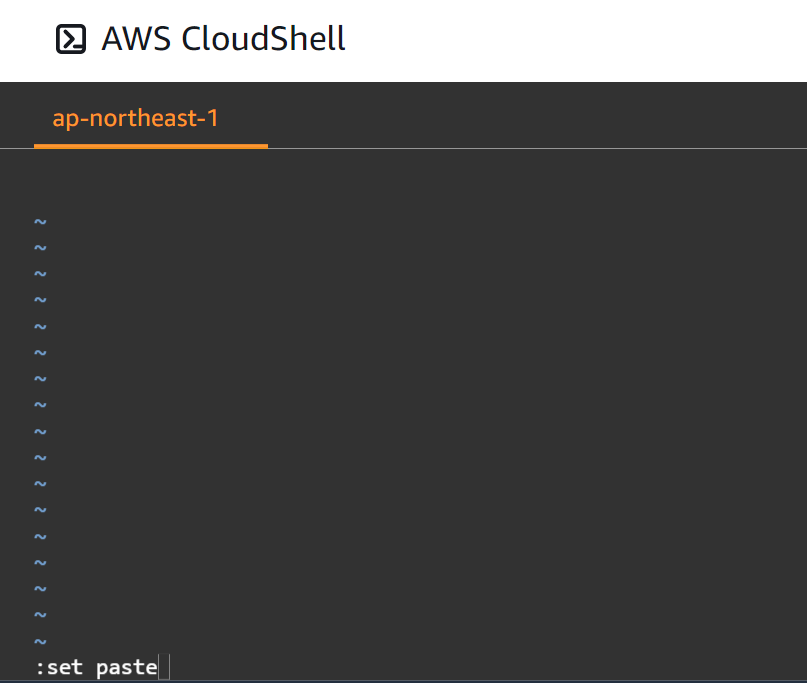Click the blinking block cursor after paste
The width and height of the screenshot is (807, 683).
[164, 666]
